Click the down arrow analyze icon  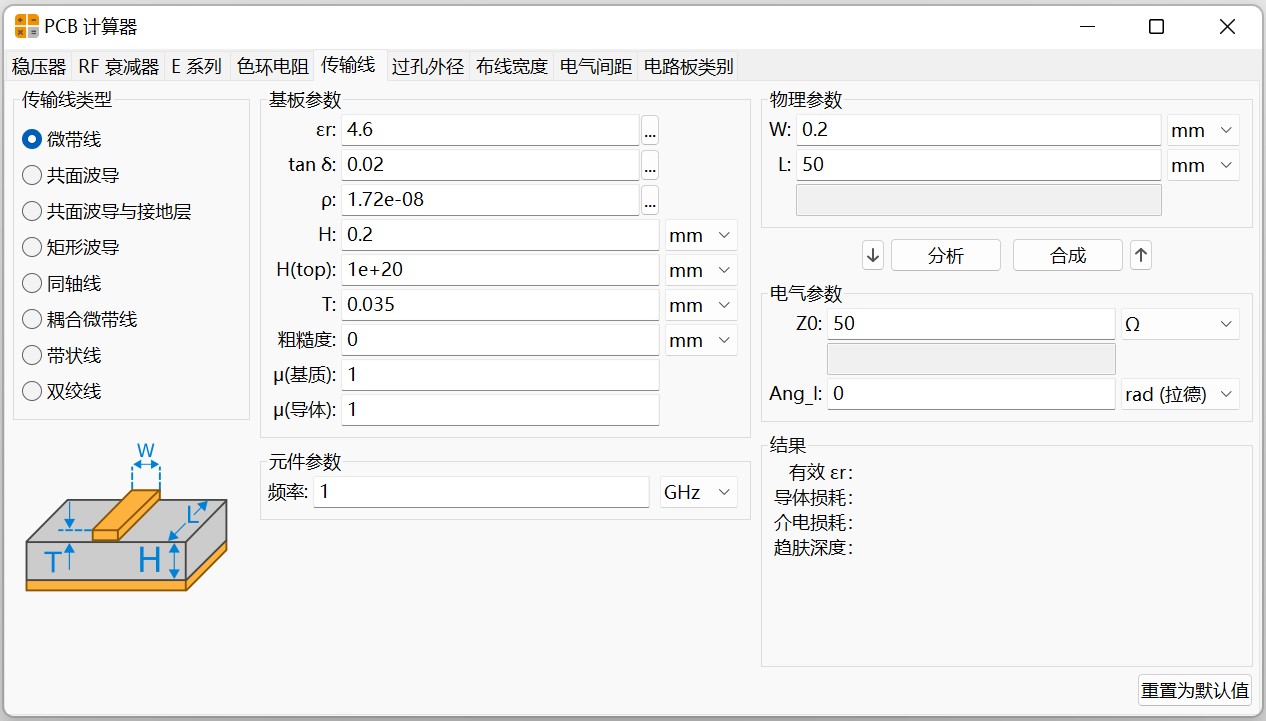pyautogui.click(x=873, y=255)
